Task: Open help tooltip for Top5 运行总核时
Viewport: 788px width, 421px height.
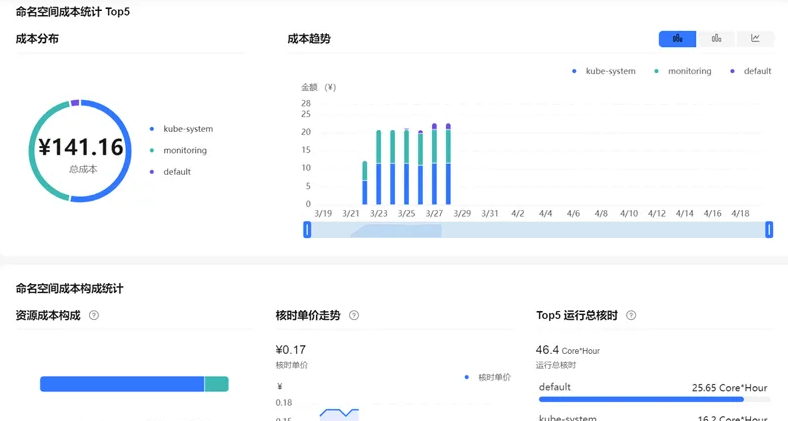Action: pos(631,315)
